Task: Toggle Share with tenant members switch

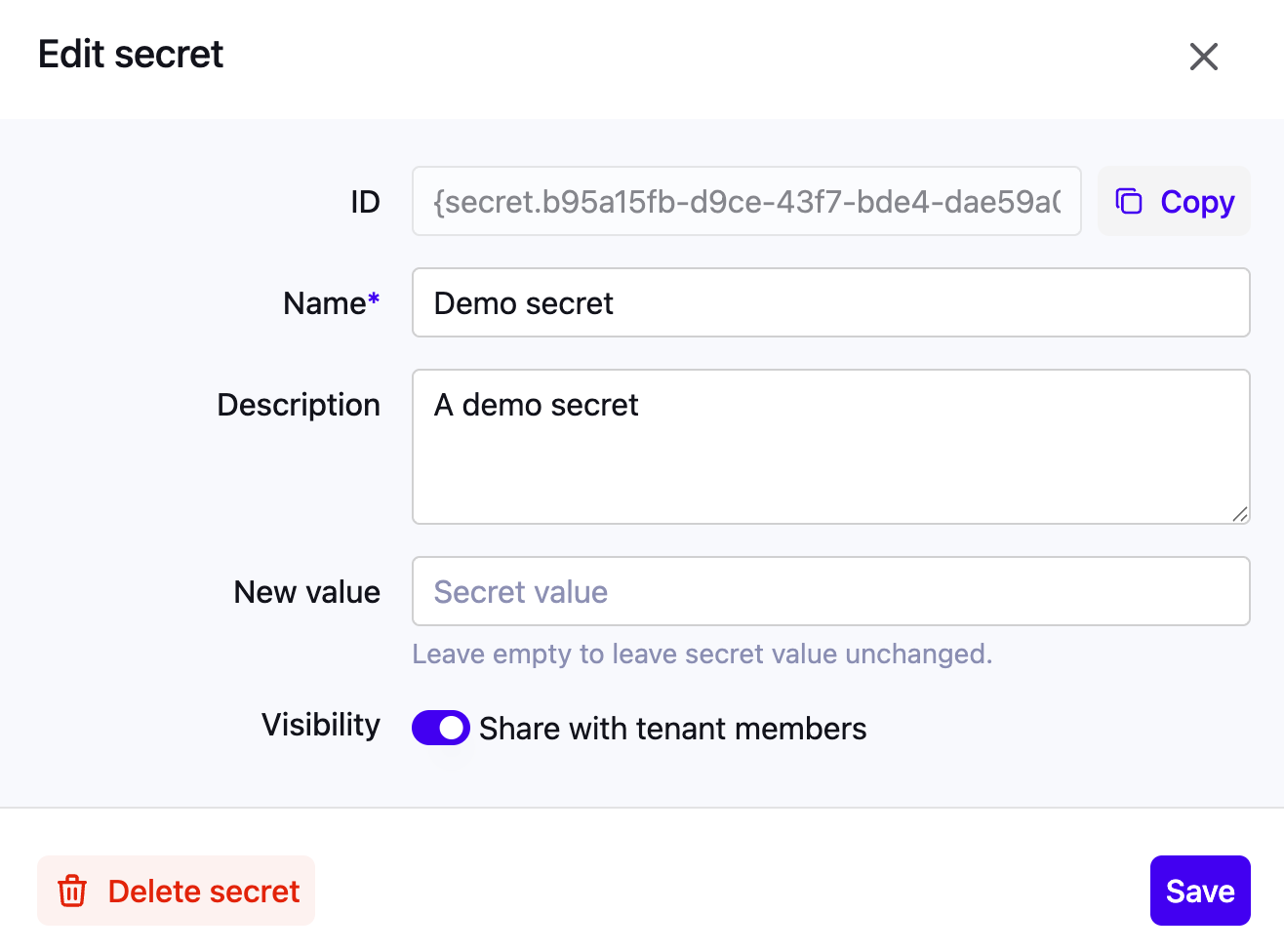Action: tap(441, 728)
